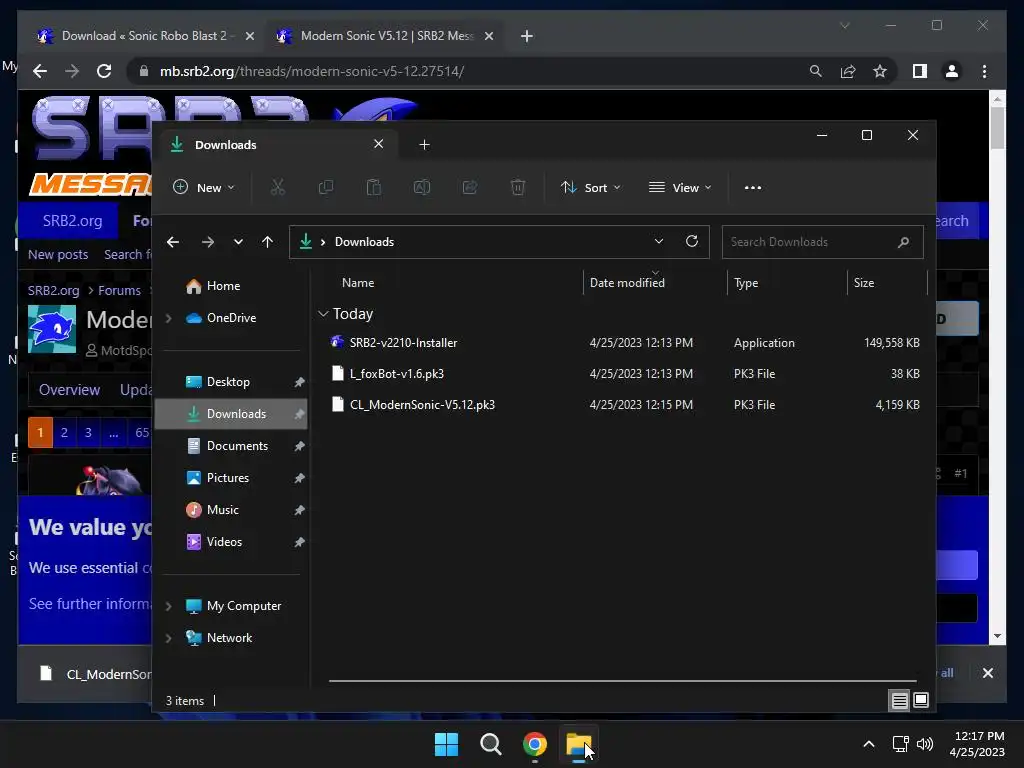Click the SRB2.org link in forum navbar
Screen dimensions: 1024x768
(x=72, y=221)
